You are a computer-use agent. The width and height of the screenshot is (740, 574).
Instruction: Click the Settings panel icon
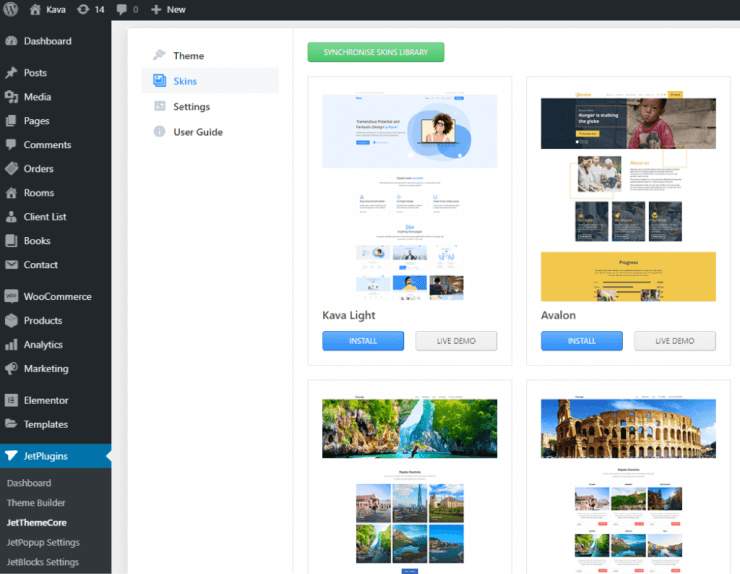(x=160, y=106)
